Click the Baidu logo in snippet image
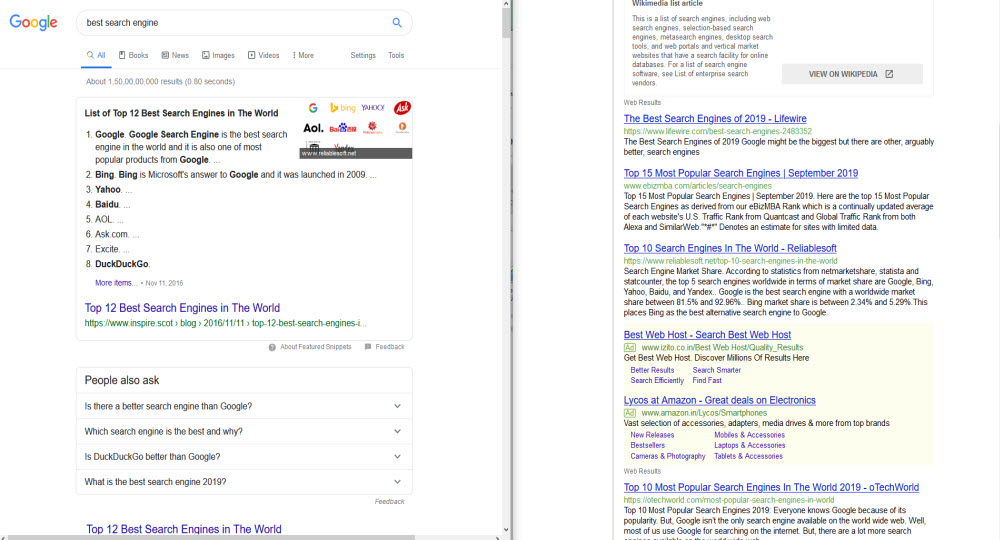Image resolution: width=1000 pixels, height=540 pixels. click(343, 128)
